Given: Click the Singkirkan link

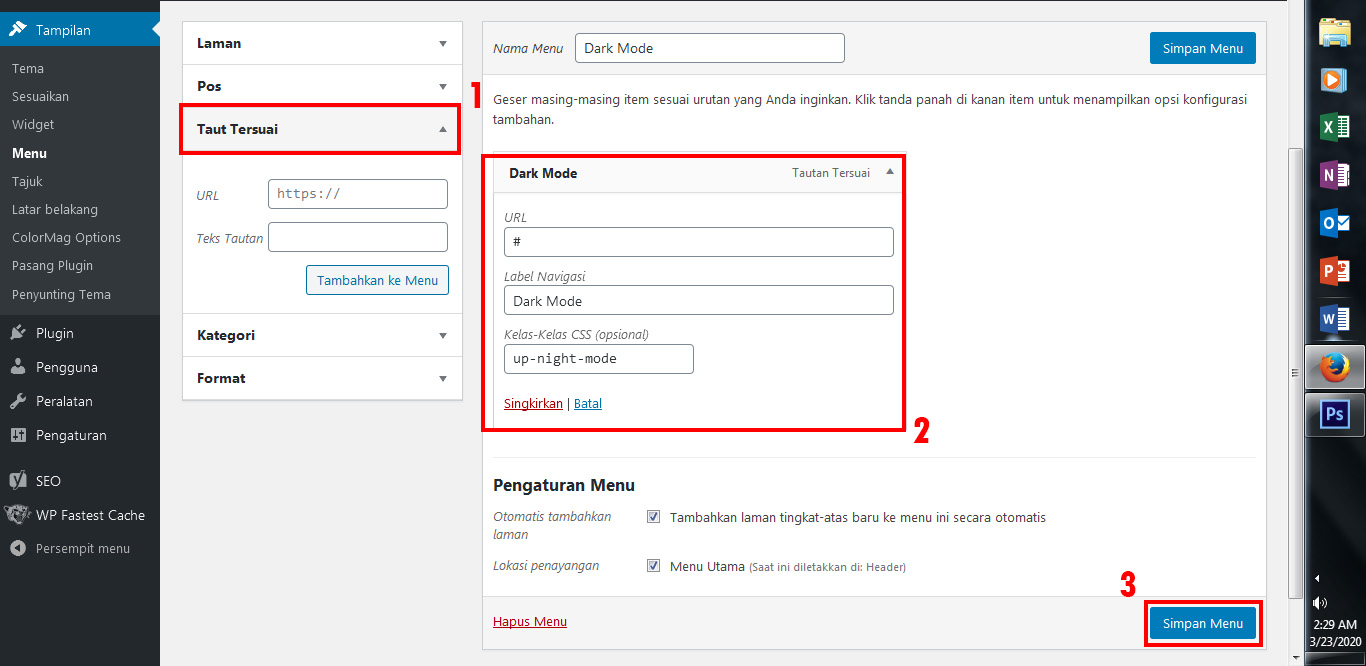Looking at the screenshot, I should pyautogui.click(x=533, y=404).
